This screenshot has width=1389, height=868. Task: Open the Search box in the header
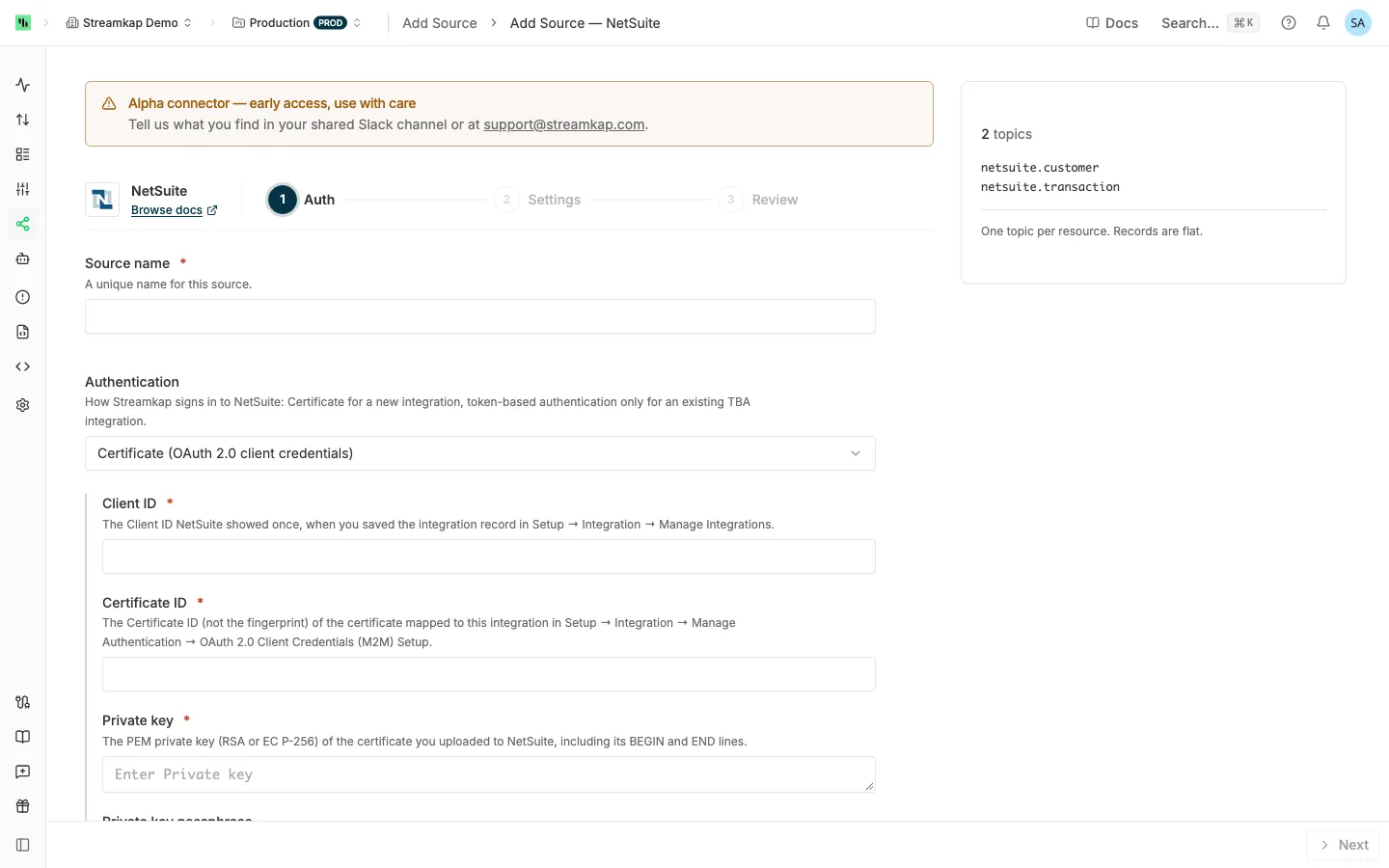coord(1210,23)
